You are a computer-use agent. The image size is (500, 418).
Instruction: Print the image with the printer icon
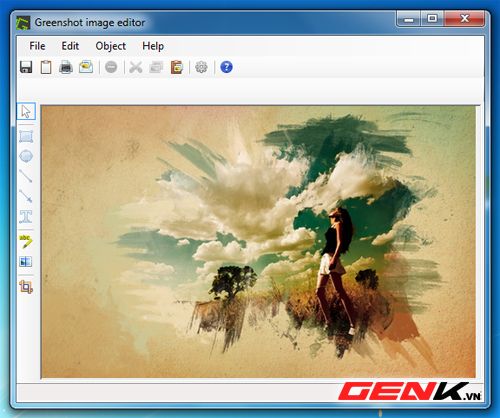click(66, 67)
